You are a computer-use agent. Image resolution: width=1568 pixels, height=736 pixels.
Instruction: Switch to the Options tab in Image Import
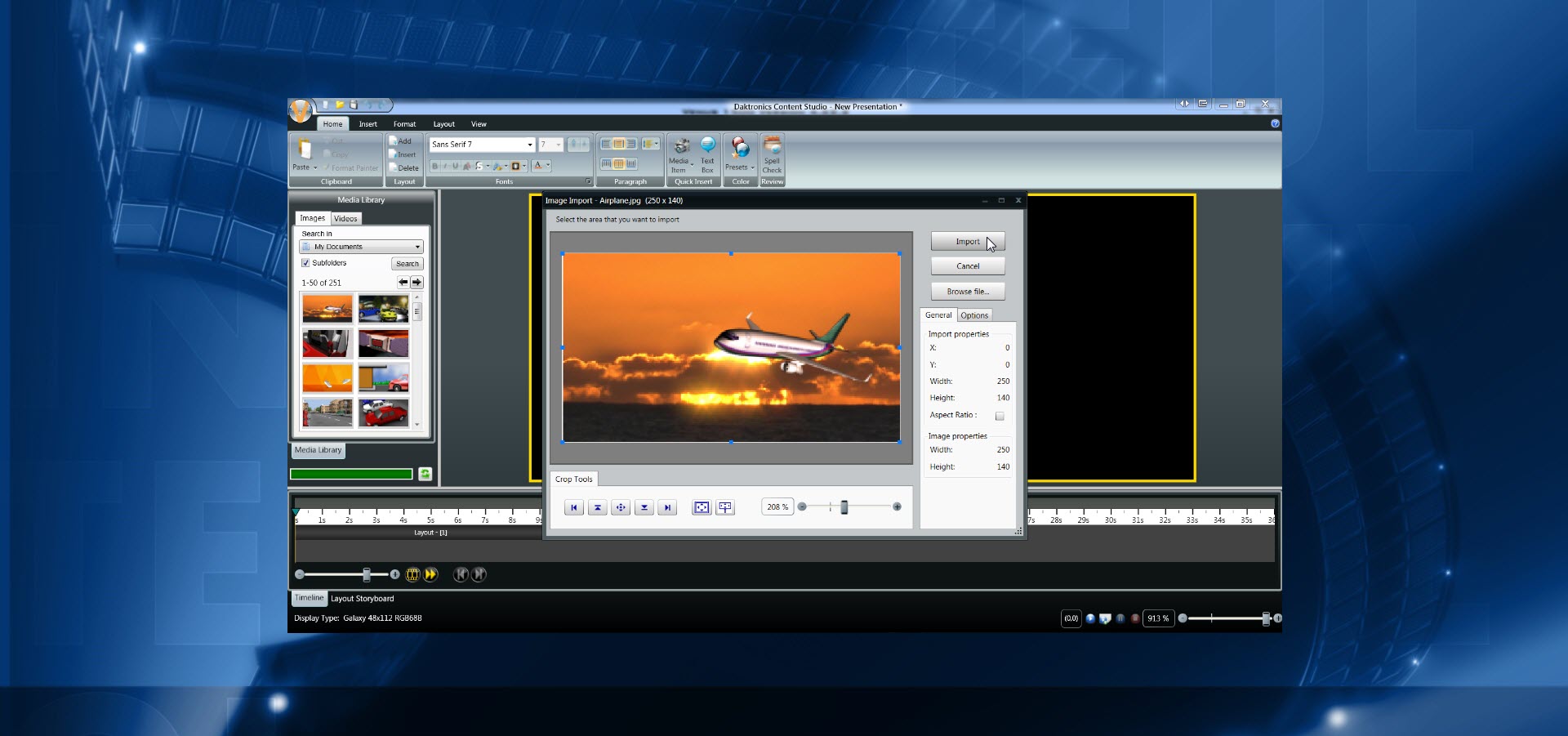(x=973, y=314)
